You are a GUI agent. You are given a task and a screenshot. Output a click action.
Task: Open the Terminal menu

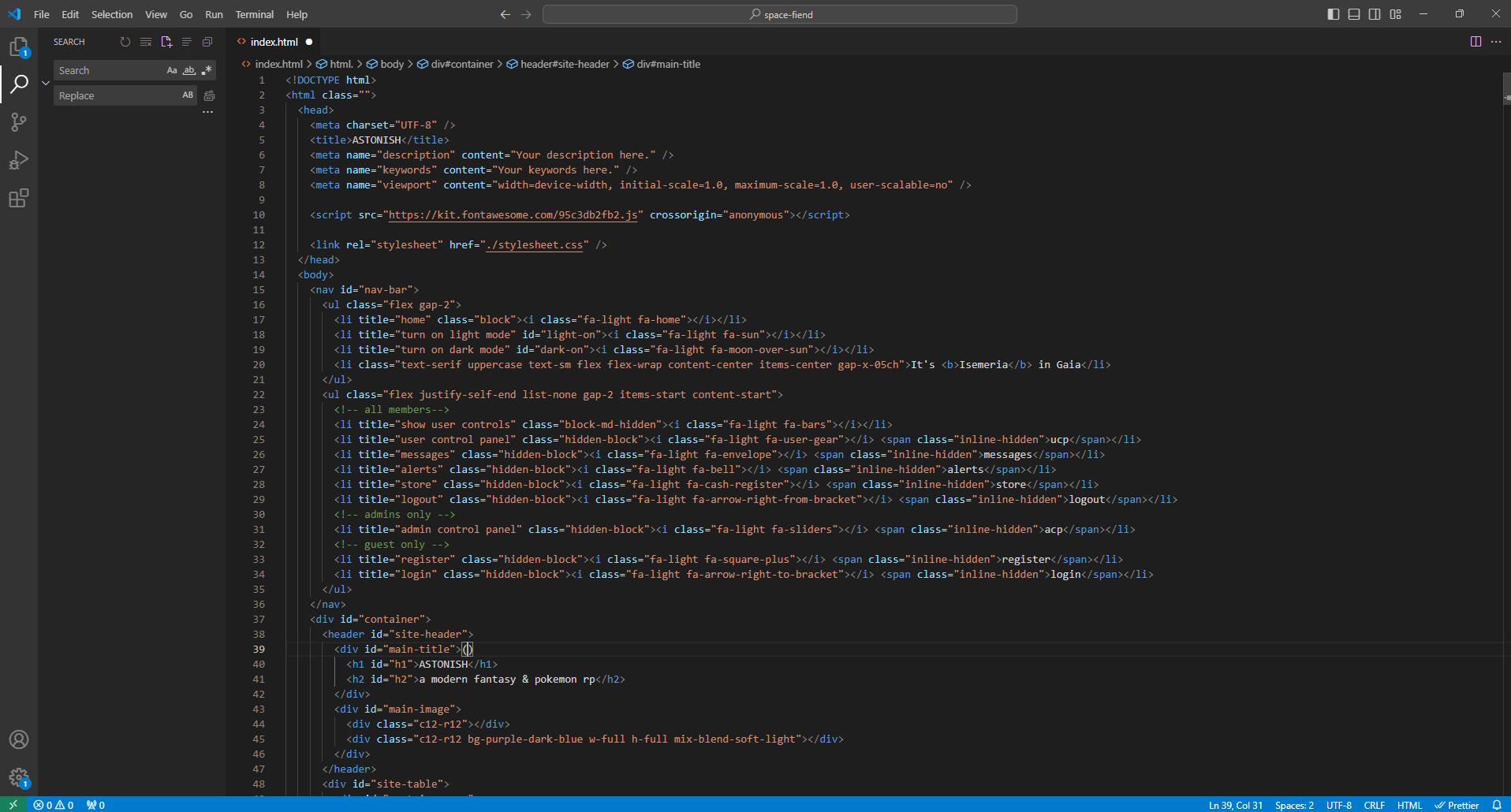click(x=255, y=14)
